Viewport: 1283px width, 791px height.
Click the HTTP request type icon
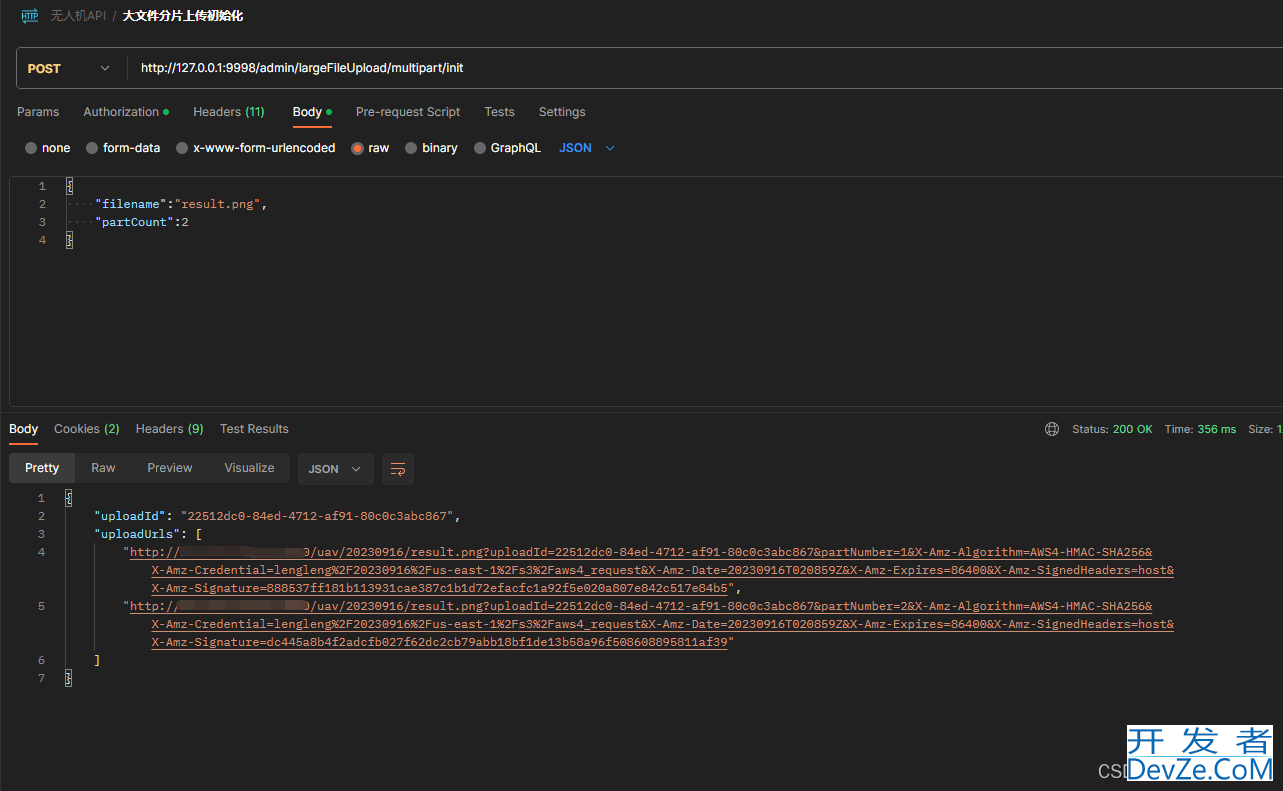(x=29, y=16)
